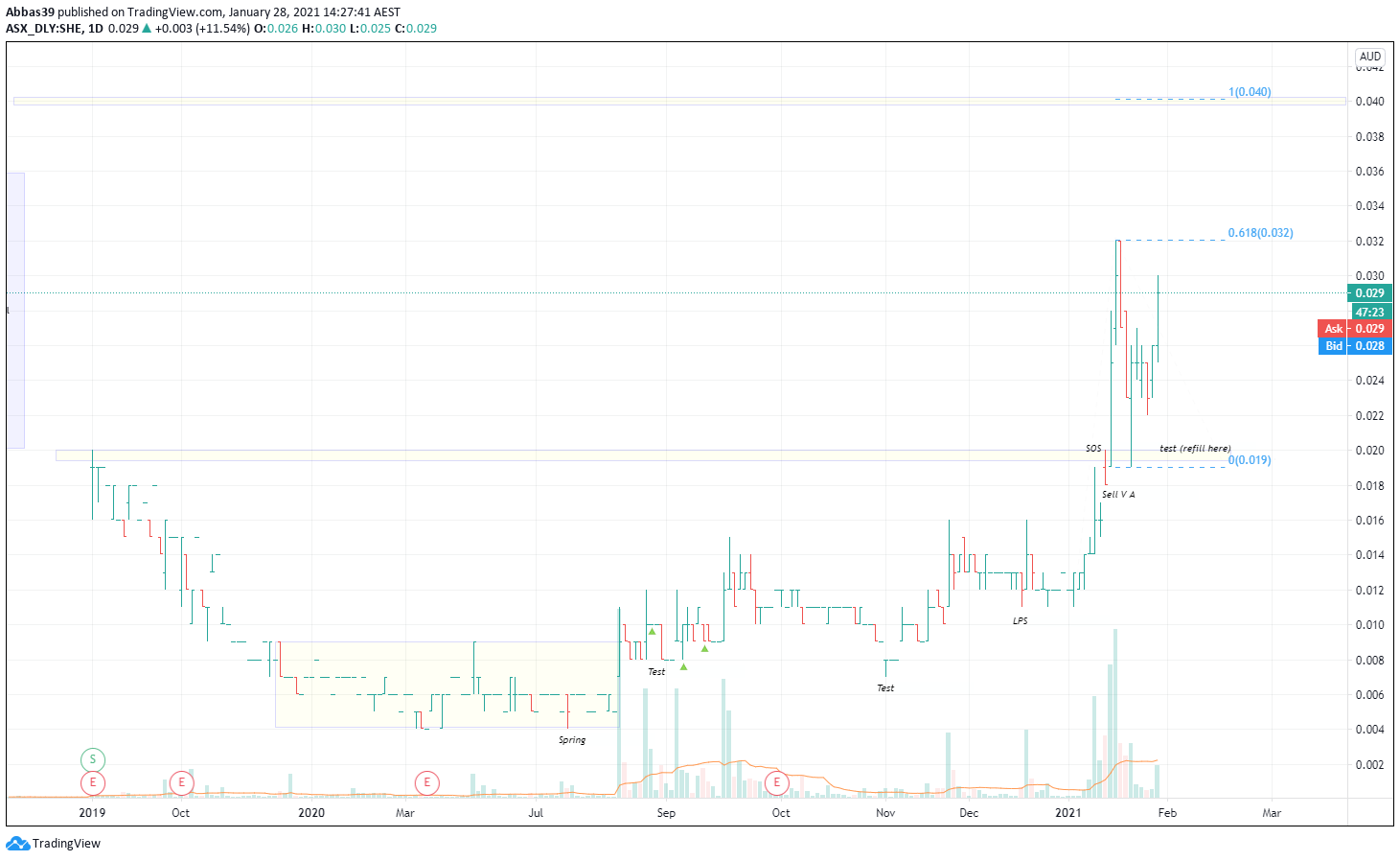
Task: Click the 0.618(0.032) Fibonacci level label
Action: (x=1260, y=233)
